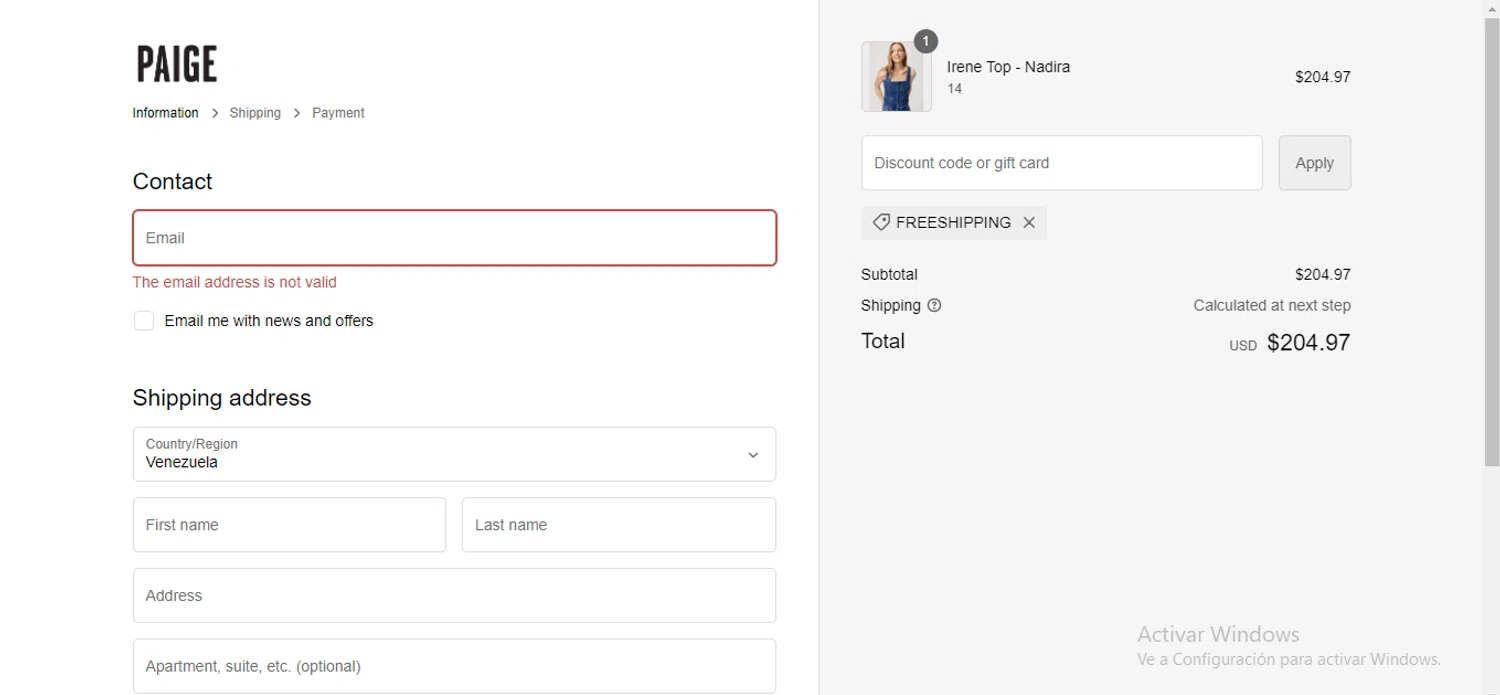Select the item quantity badge 1
The width and height of the screenshot is (1500, 695).
coord(926,41)
